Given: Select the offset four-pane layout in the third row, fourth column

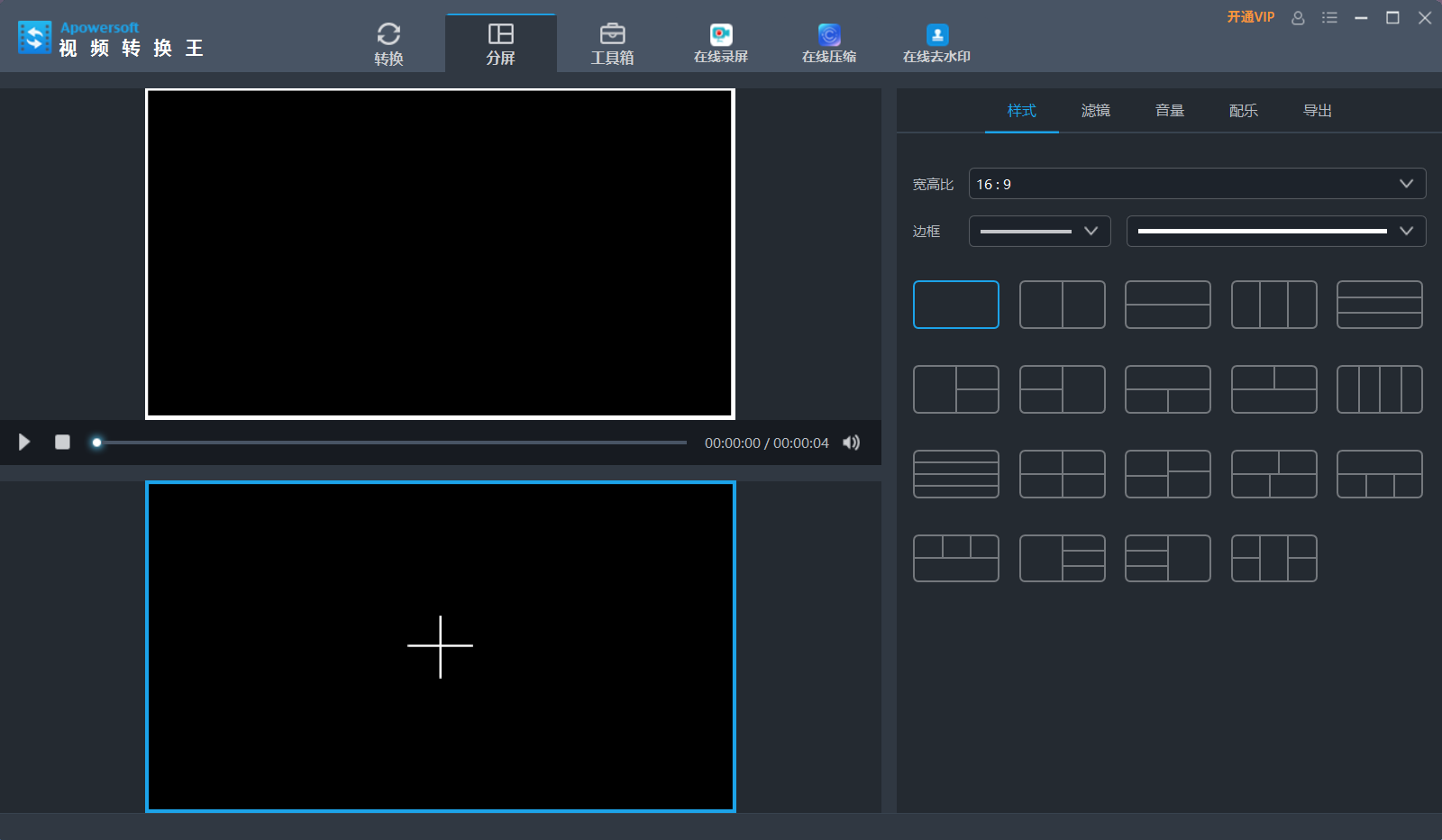Looking at the screenshot, I should pos(1274,474).
